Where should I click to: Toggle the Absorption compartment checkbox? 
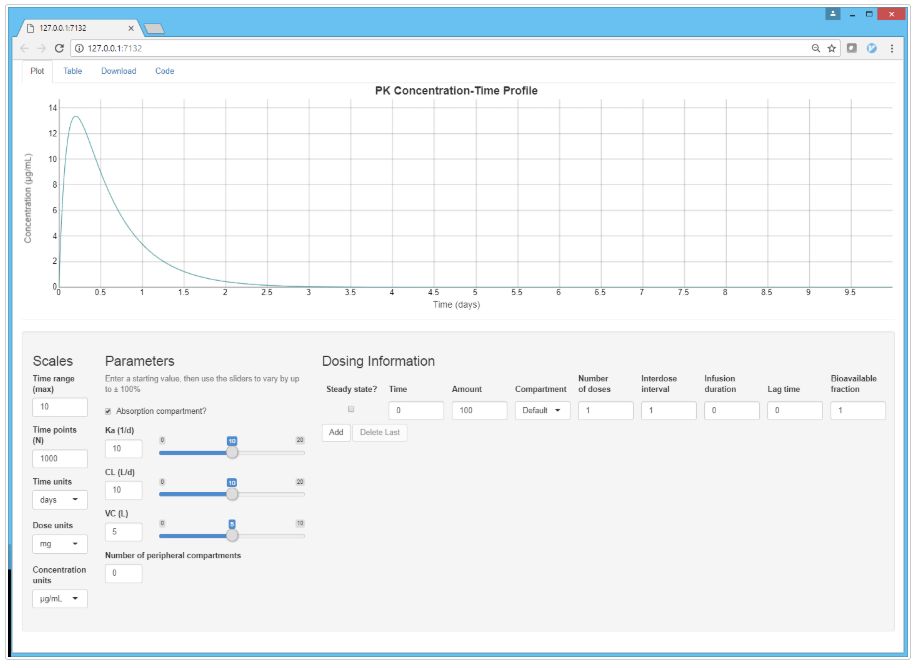(108, 411)
